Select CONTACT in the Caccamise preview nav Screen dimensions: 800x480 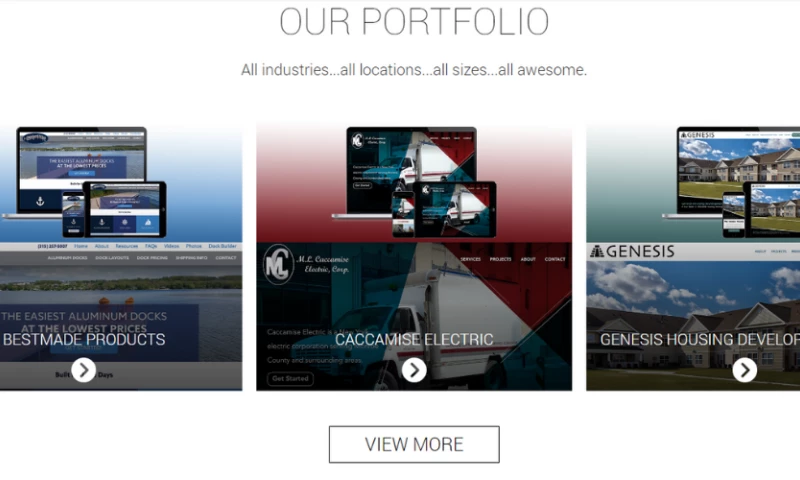(555, 259)
